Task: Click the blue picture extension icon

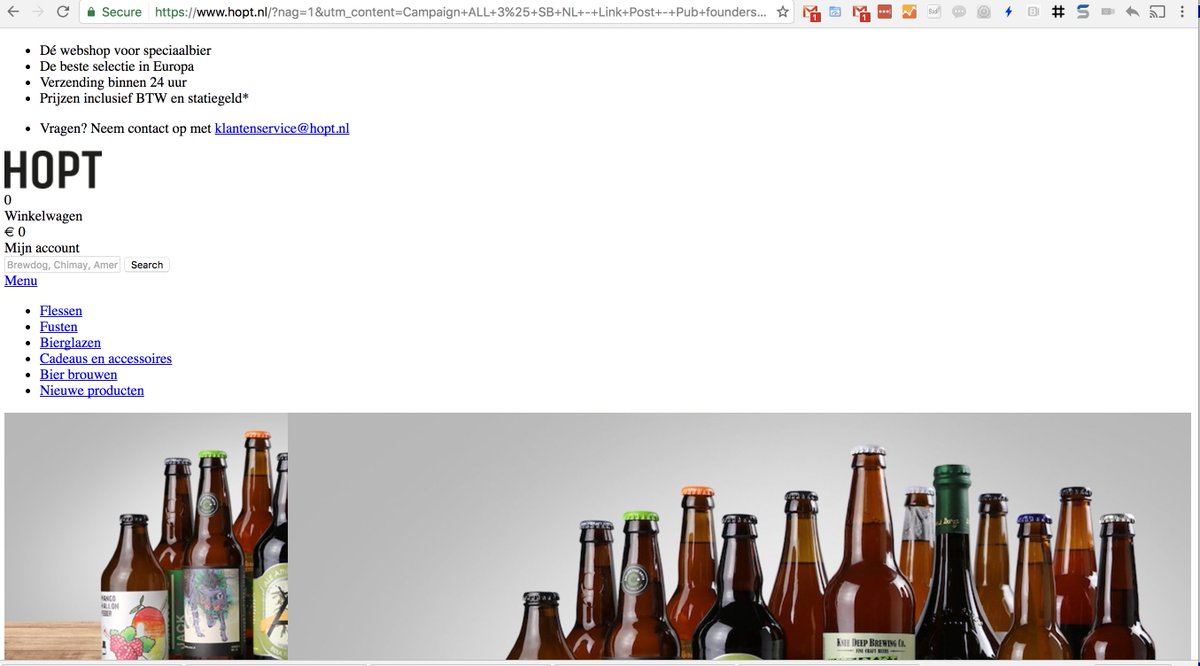Action: pos(835,12)
